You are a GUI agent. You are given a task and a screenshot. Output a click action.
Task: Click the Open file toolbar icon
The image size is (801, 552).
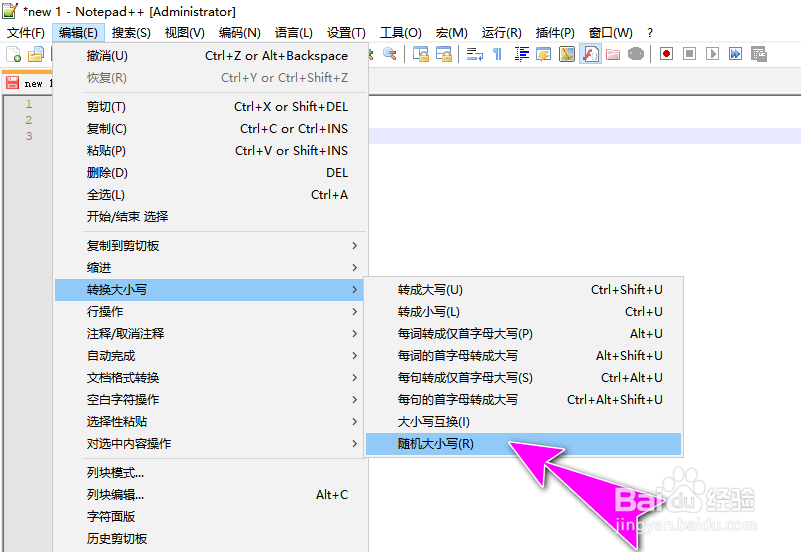coord(36,54)
